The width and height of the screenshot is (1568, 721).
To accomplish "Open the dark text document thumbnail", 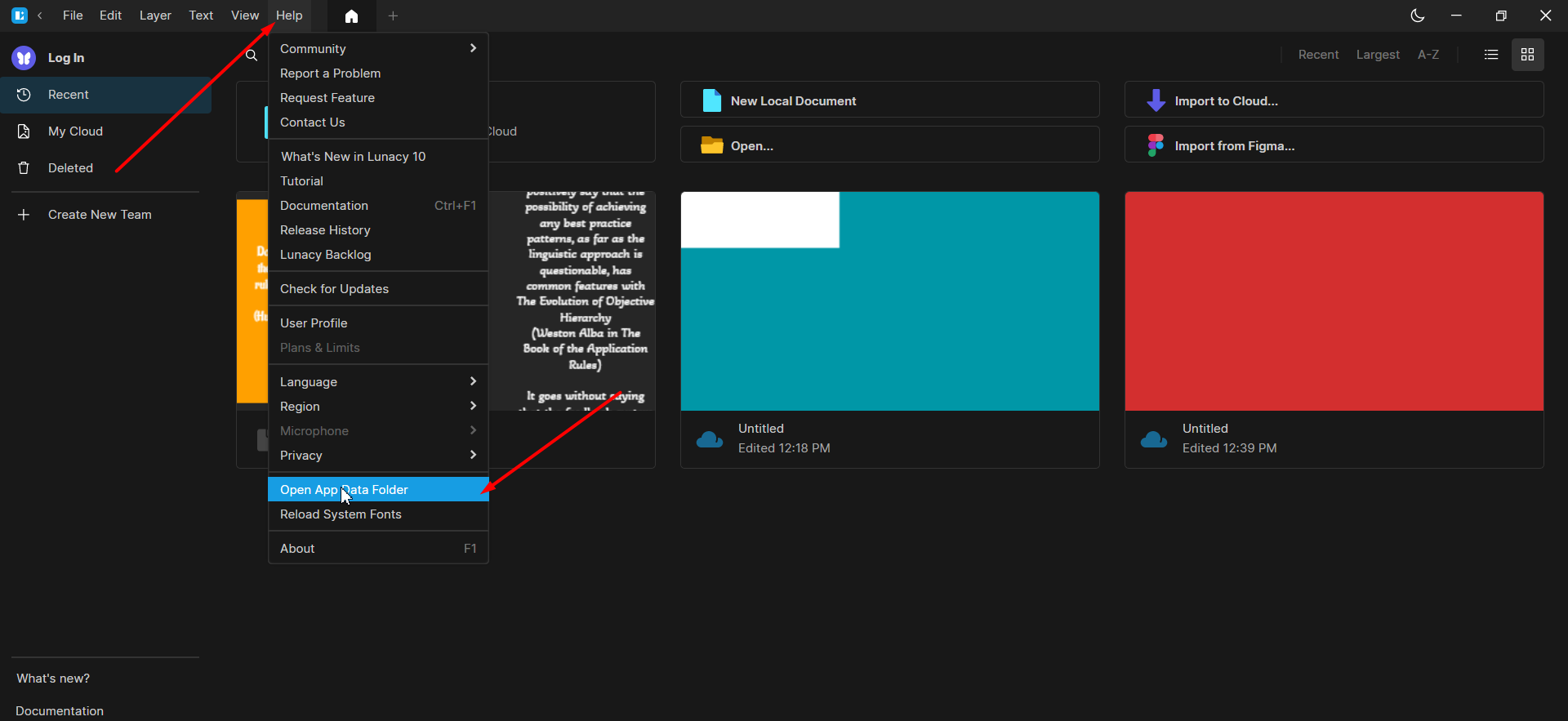I will (572, 301).
